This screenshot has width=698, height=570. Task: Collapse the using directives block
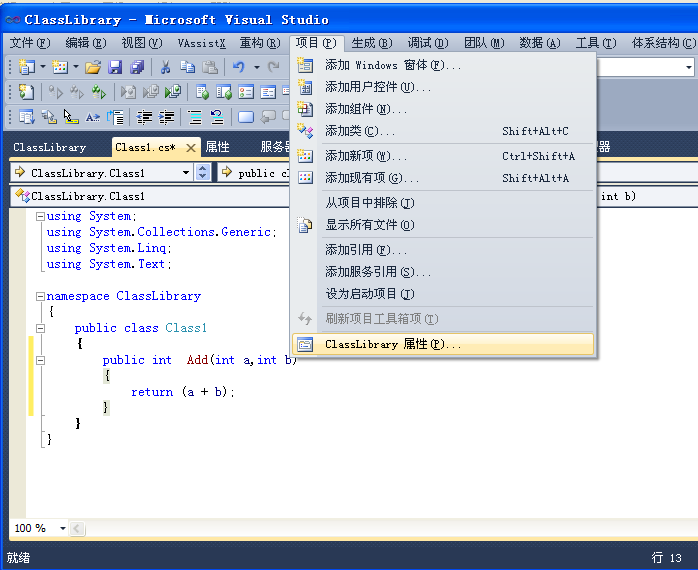pyautogui.click(x=41, y=216)
